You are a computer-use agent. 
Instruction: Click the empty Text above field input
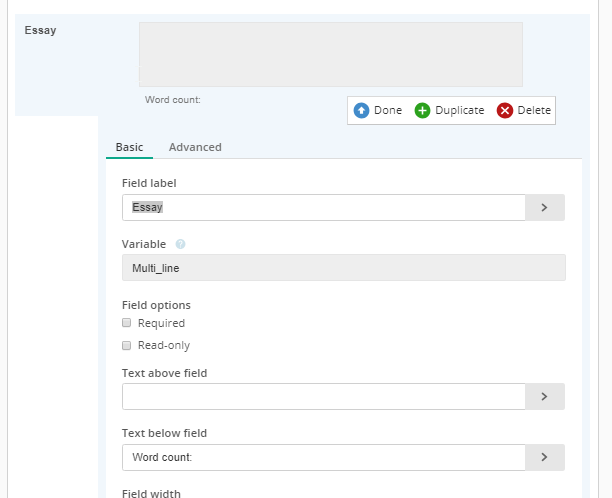(324, 397)
